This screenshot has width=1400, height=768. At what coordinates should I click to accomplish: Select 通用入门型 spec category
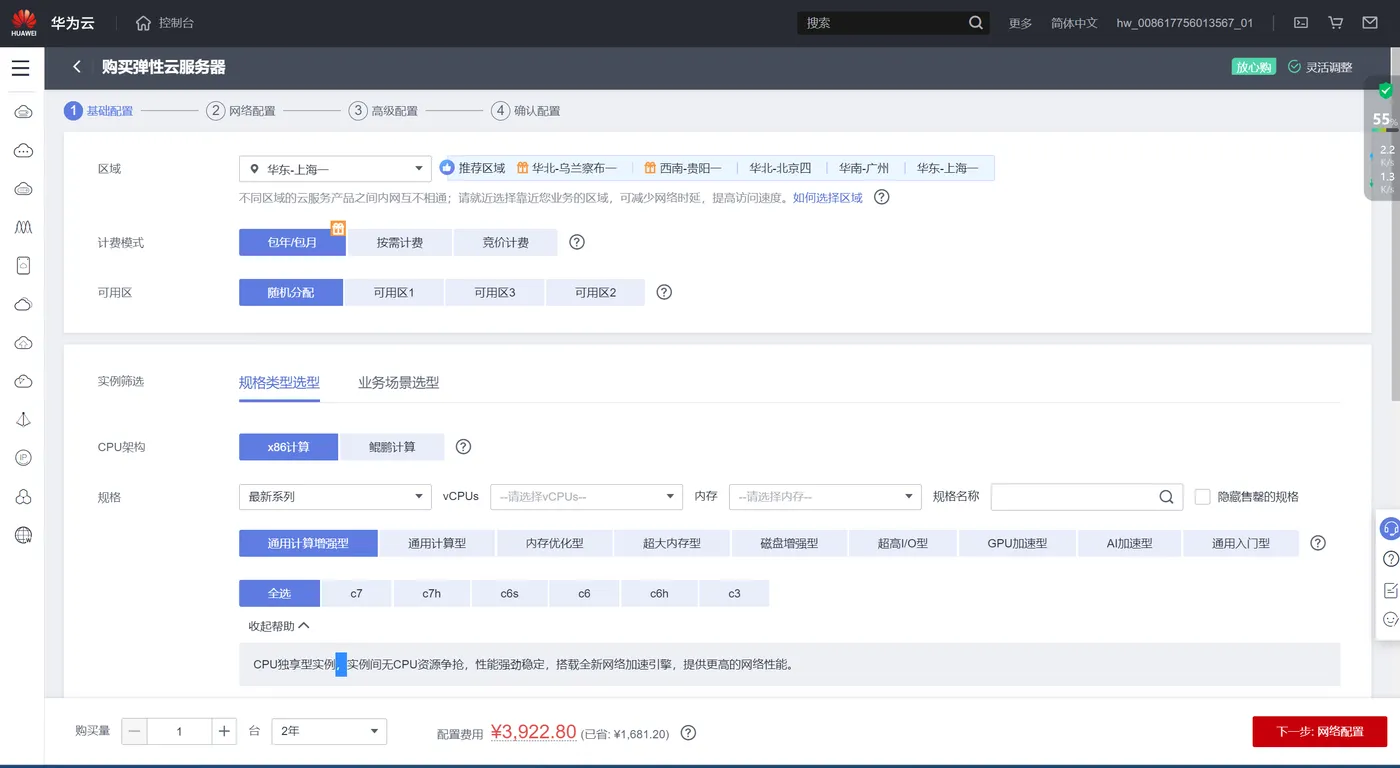point(1241,543)
